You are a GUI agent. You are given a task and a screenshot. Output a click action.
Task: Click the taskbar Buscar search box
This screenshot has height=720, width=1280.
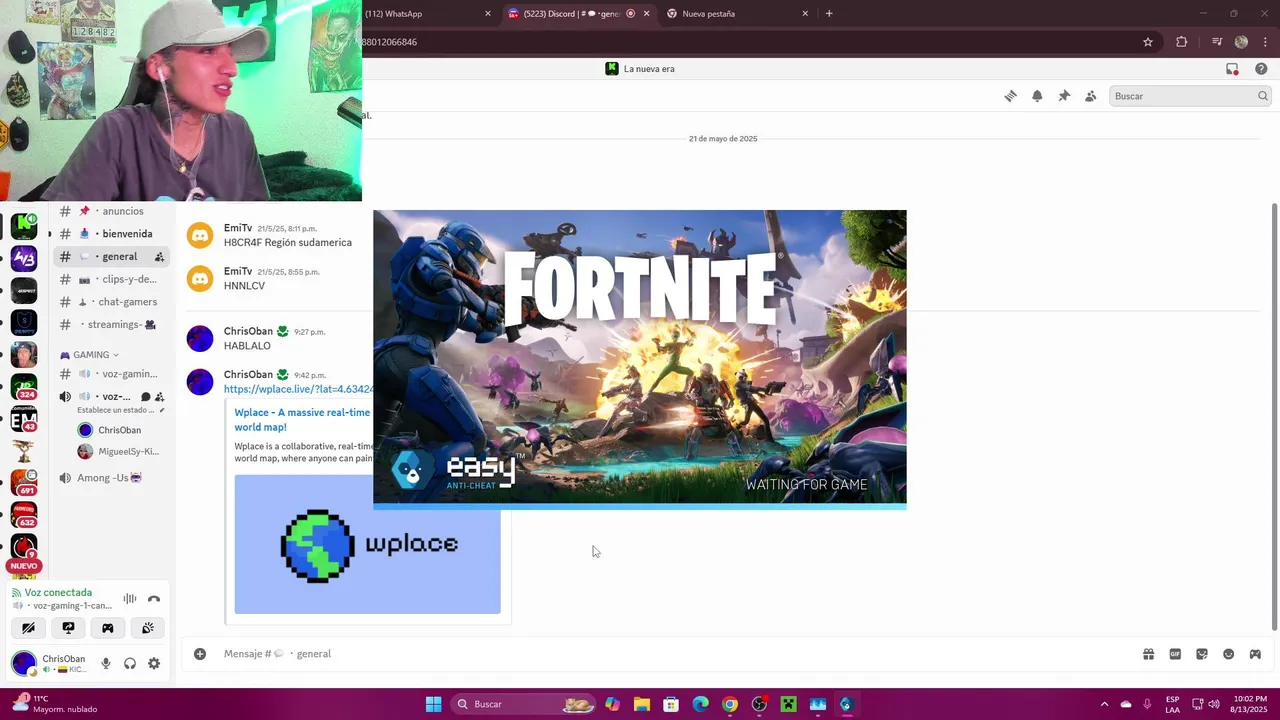pos(524,704)
